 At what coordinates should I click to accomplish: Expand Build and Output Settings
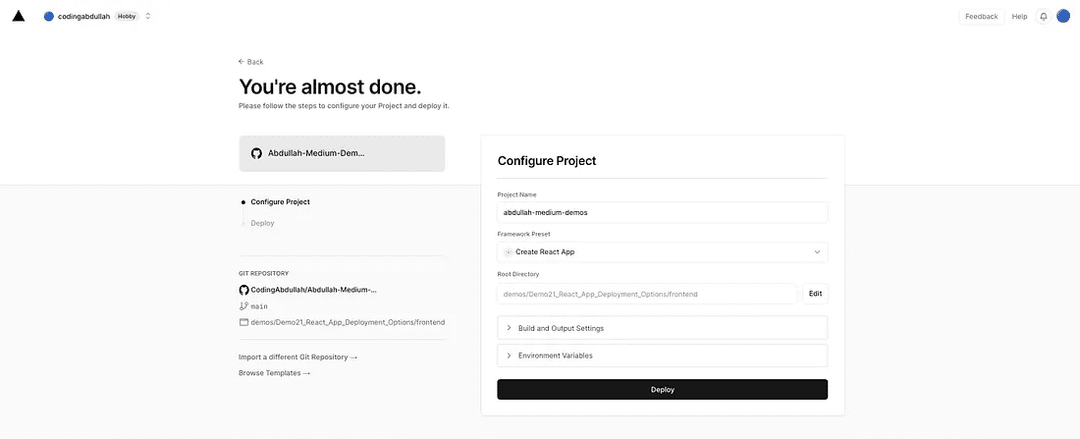tap(662, 328)
